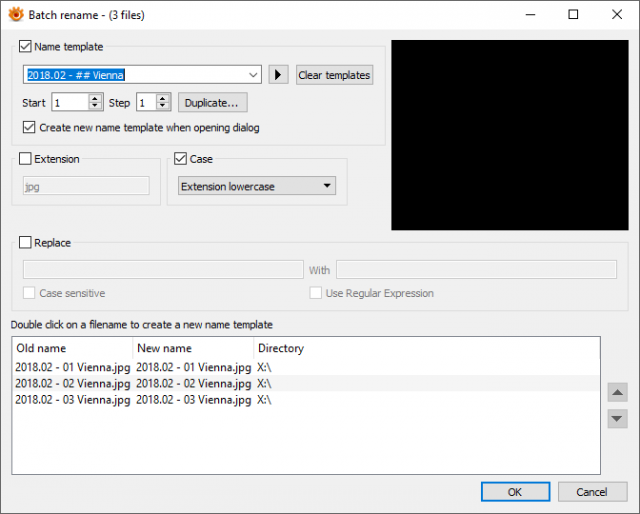Click the XnView app icon in title bar
This screenshot has width=640, height=514.
pos(16,15)
